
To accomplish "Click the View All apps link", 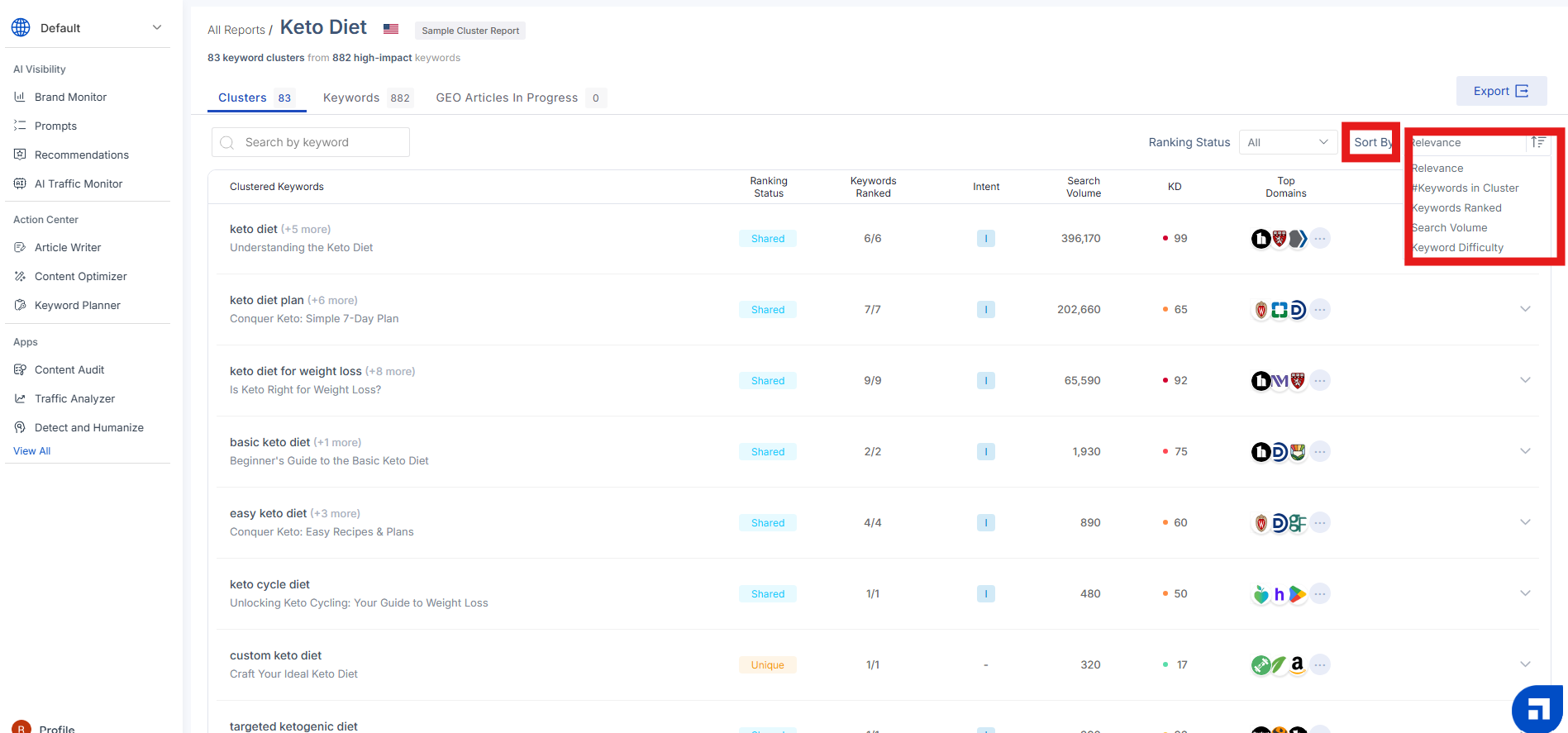I will 32,451.
